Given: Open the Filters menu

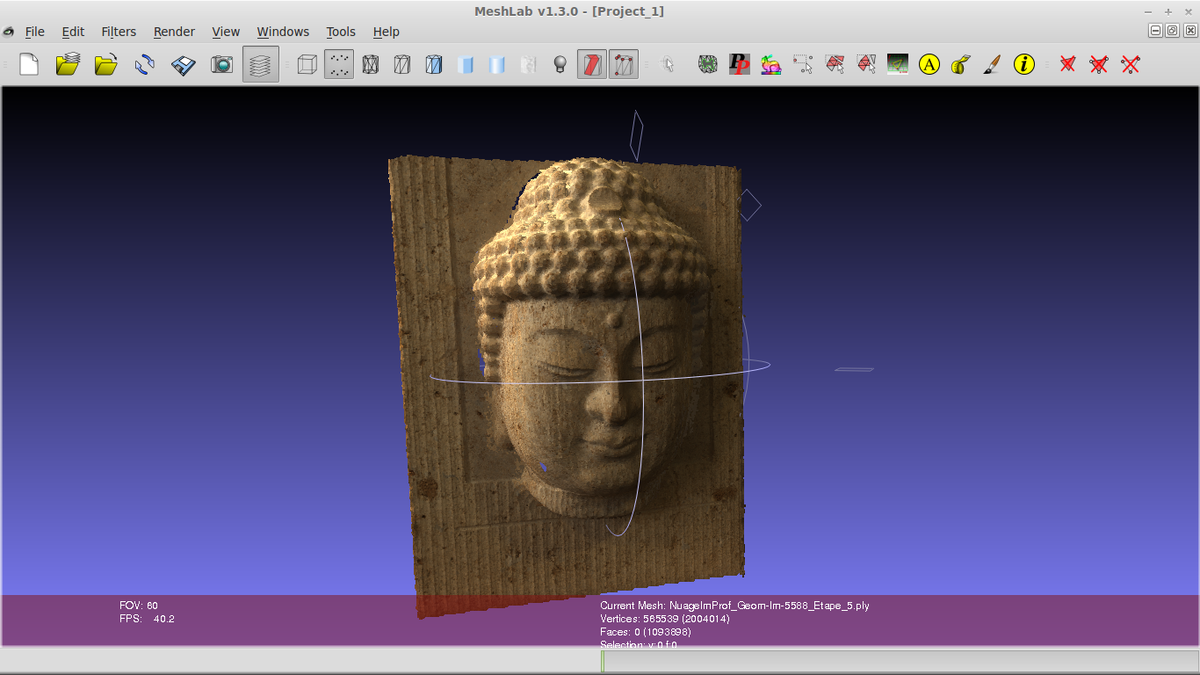Looking at the screenshot, I should 118,32.
